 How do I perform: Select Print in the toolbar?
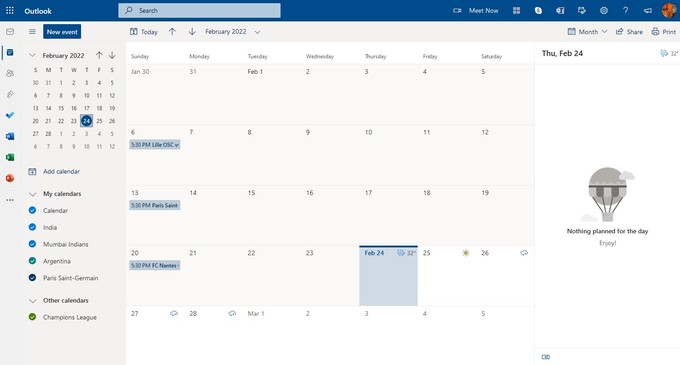point(664,32)
